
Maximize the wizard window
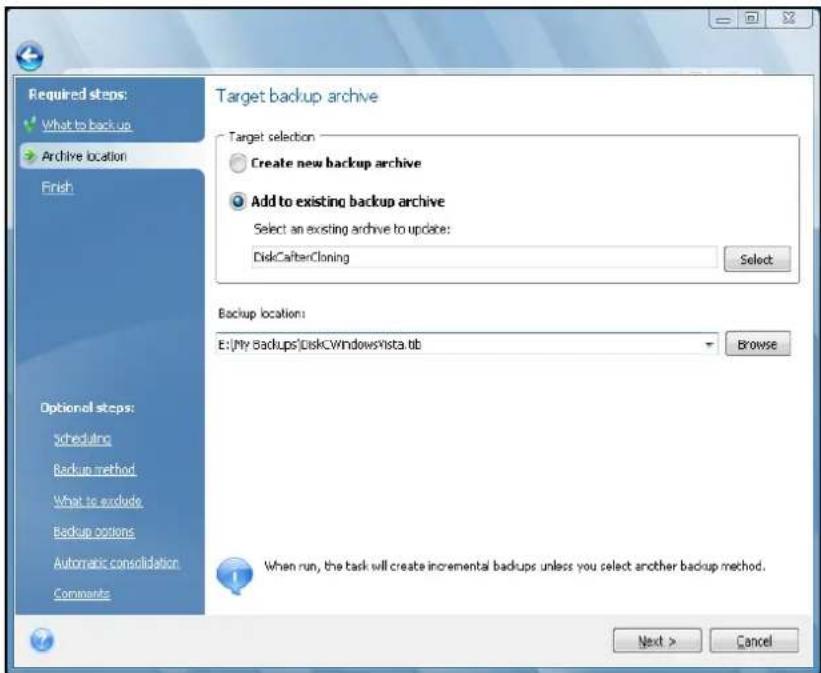point(751,19)
